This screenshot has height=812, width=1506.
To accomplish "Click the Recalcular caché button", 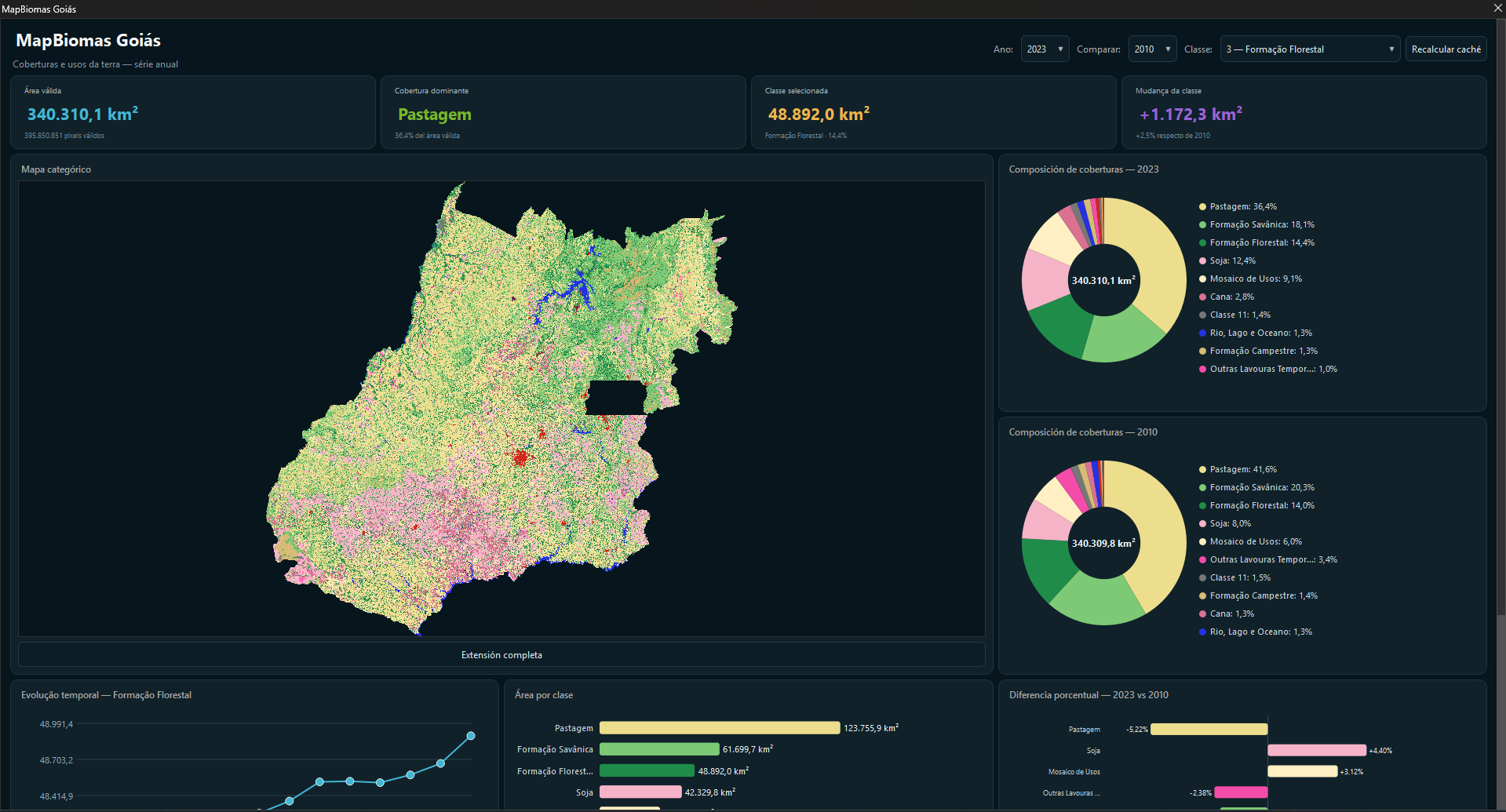I will pyautogui.click(x=1446, y=49).
